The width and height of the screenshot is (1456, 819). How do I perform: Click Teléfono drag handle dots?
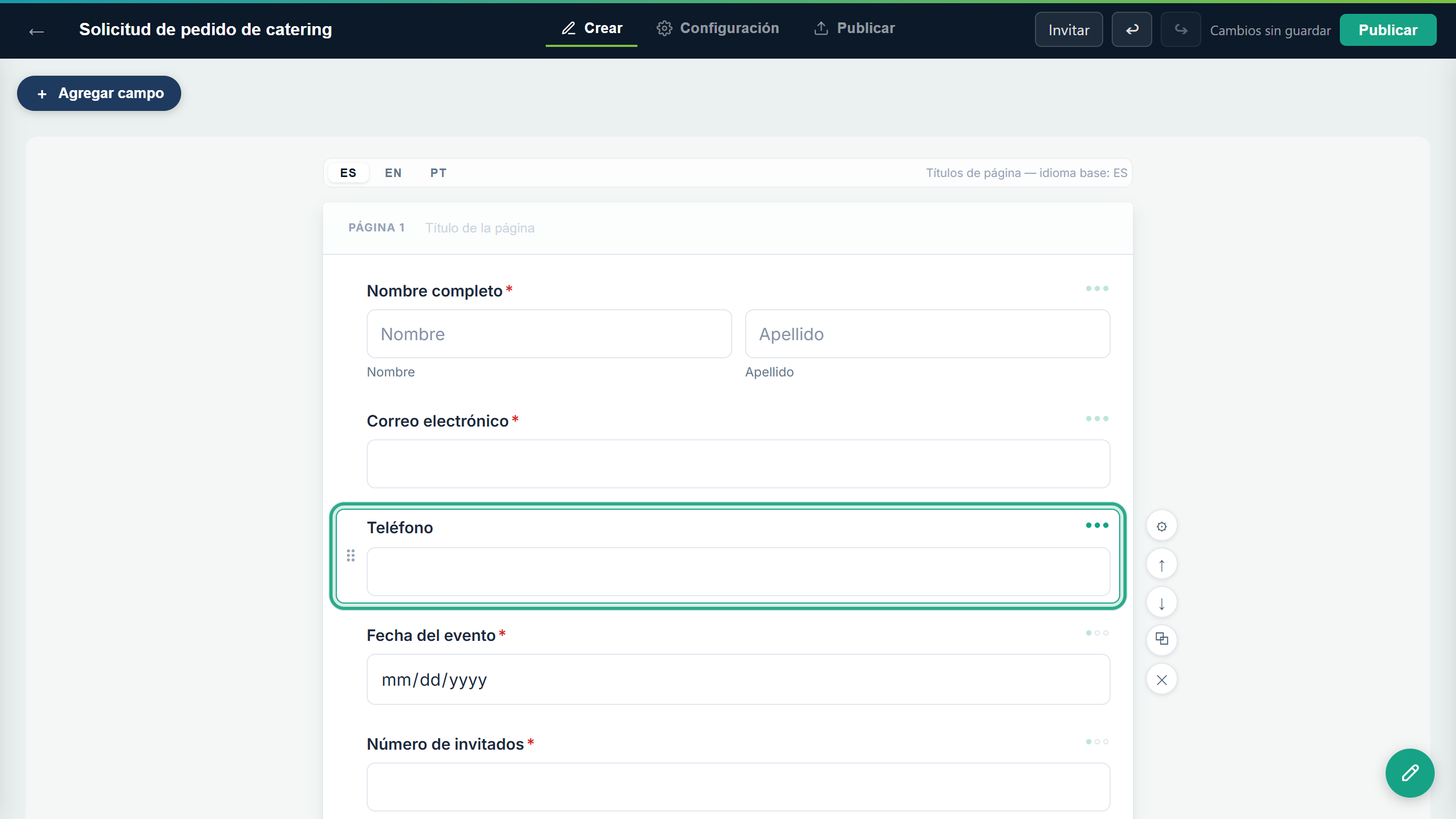click(351, 556)
